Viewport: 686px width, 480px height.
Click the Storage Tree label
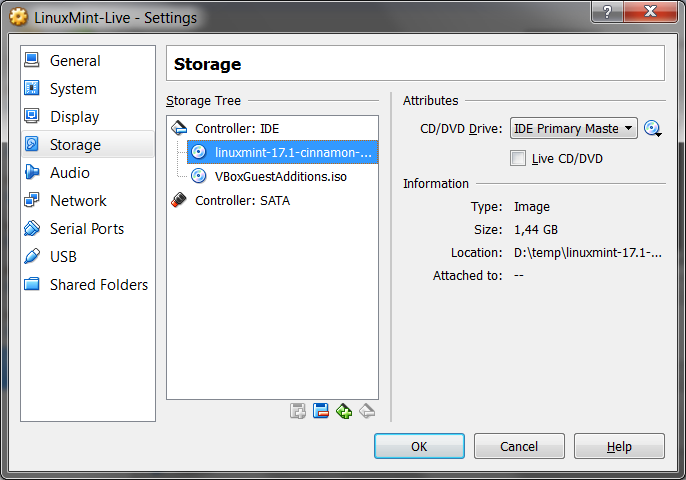click(203, 101)
